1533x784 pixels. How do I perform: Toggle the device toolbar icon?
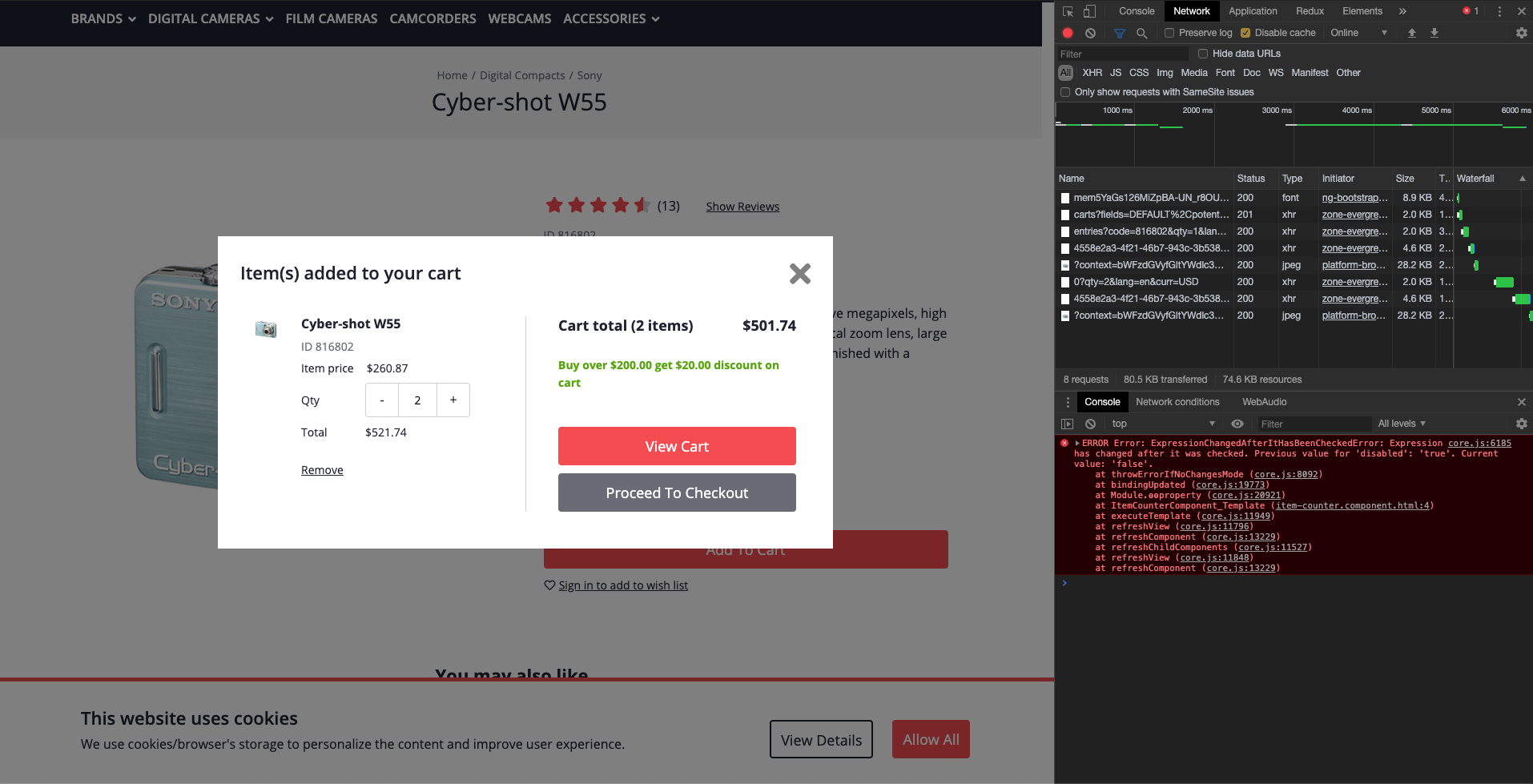click(x=1090, y=11)
